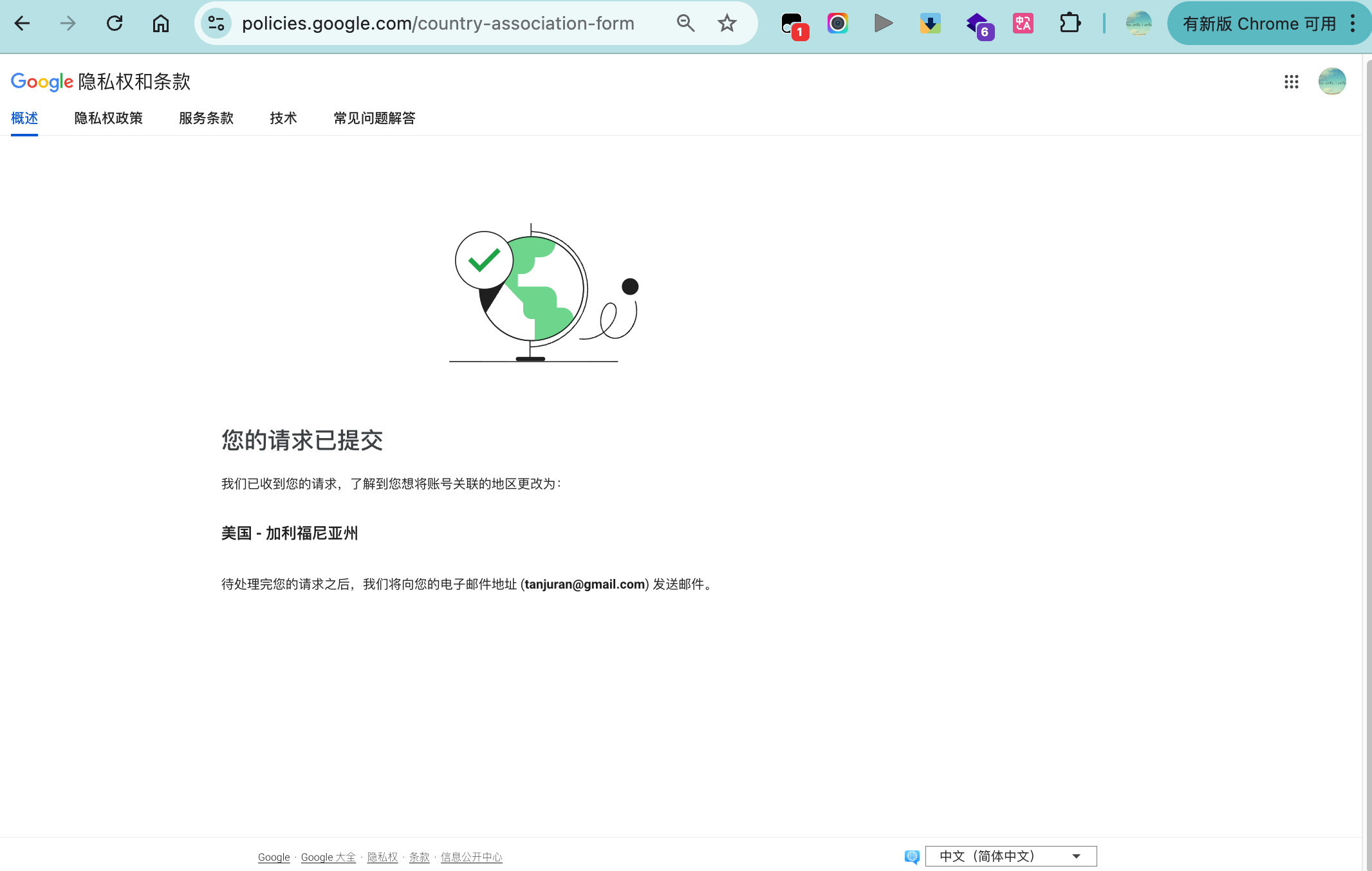Viewport: 1372px width, 871px height.
Task: Open site information controls icon
Action: tap(216, 24)
